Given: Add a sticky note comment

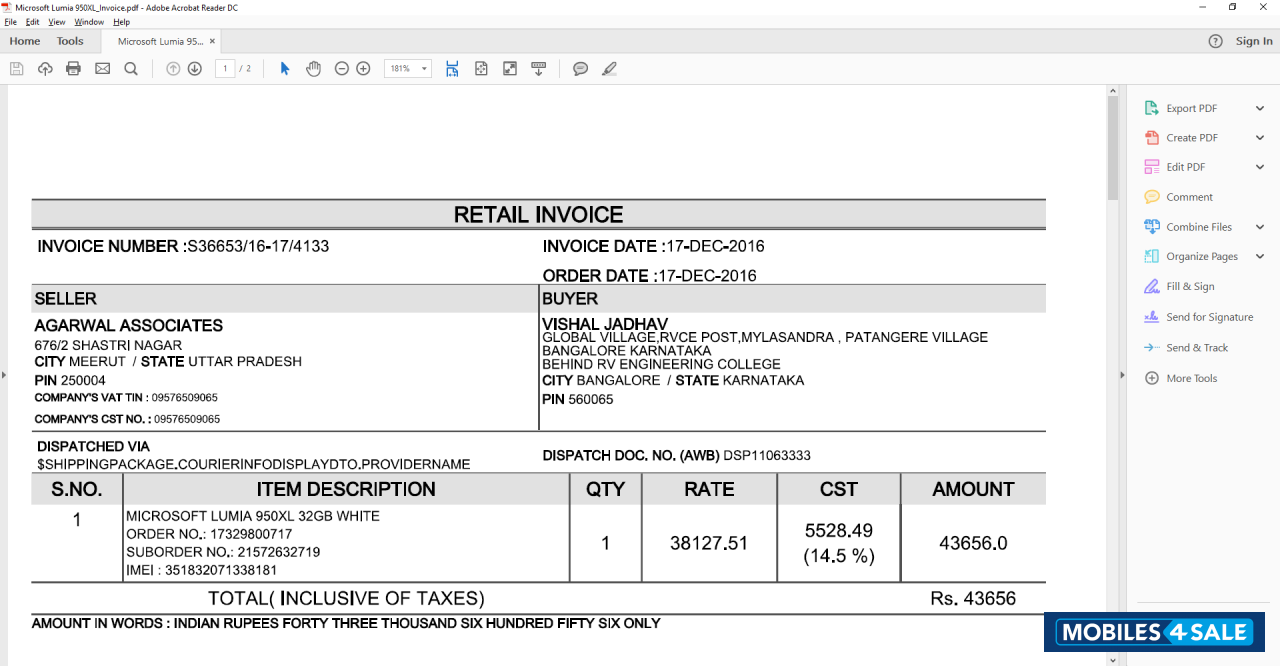Looking at the screenshot, I should (580, 69).
